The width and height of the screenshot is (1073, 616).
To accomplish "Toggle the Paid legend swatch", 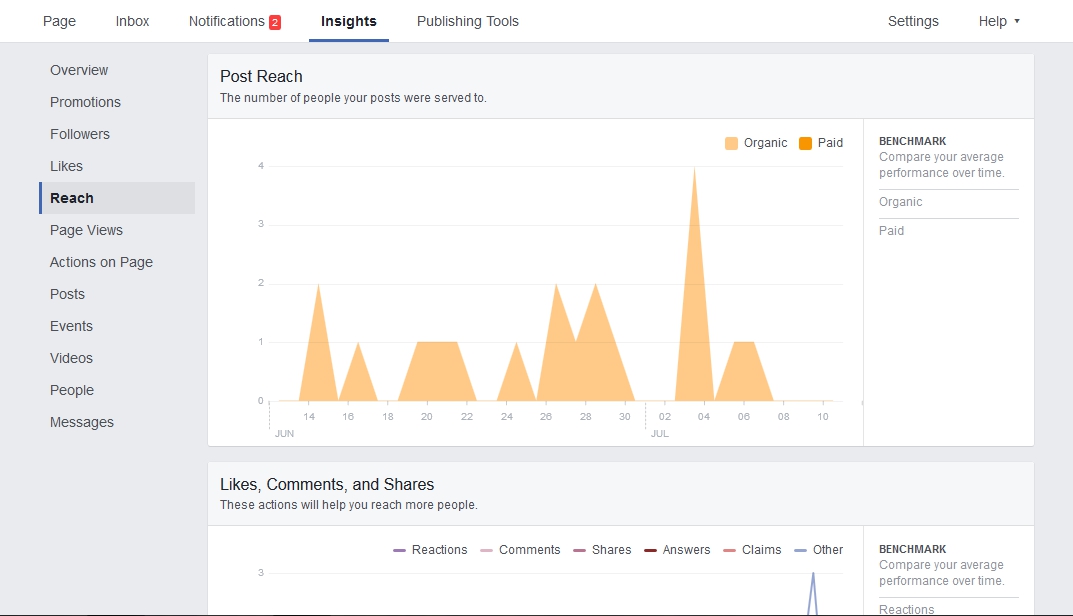I will [x=805, y=143].
